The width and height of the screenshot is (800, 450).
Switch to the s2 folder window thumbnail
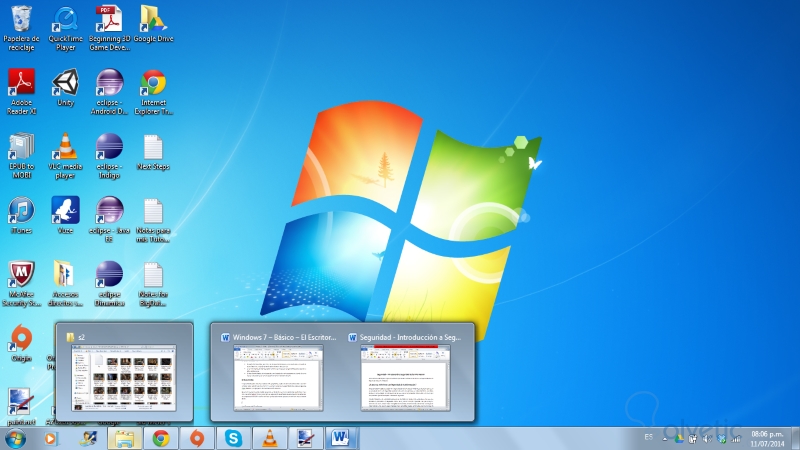pos(124,378)
